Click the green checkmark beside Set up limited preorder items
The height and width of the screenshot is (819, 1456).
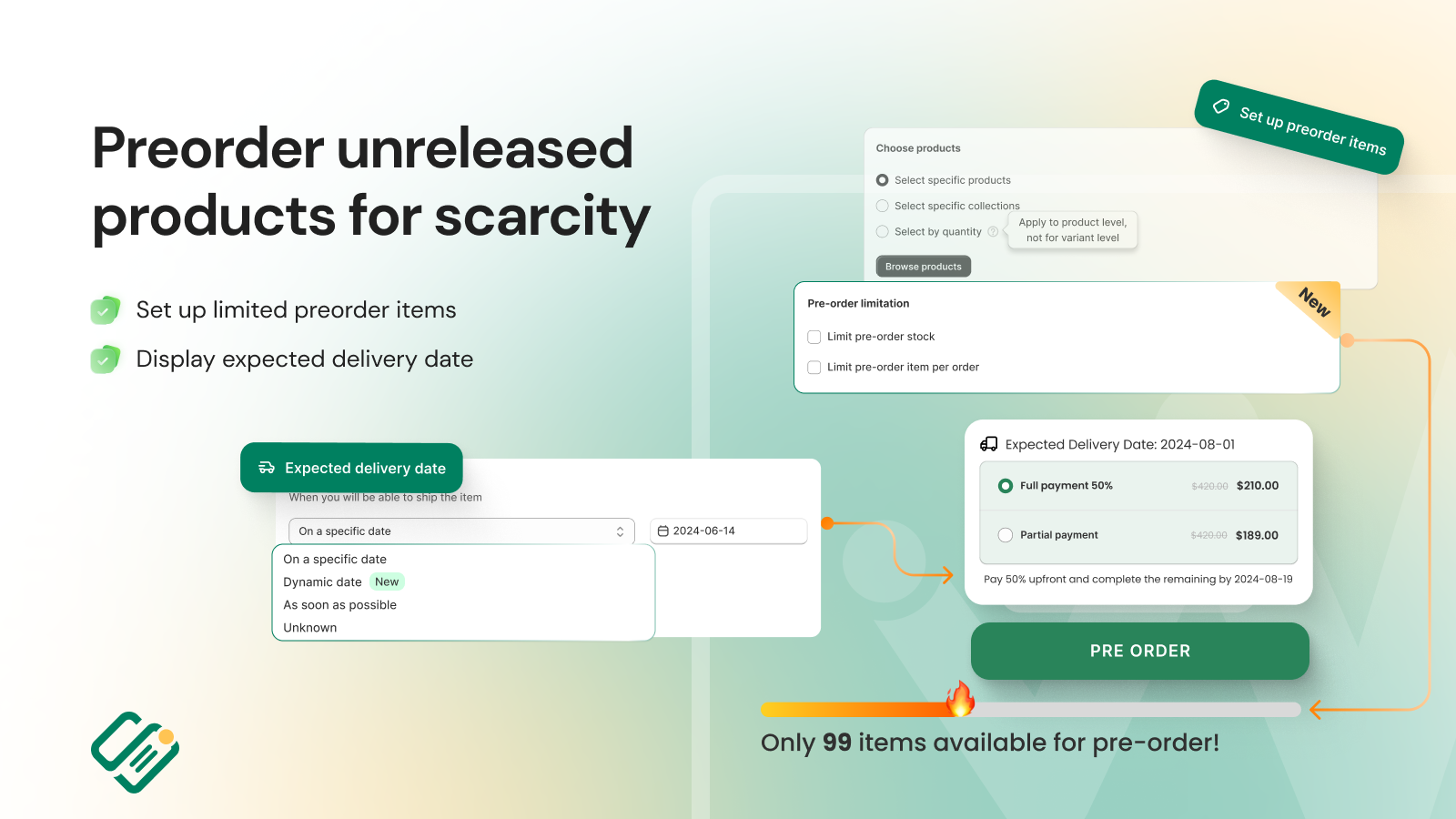click(x=106, y=310)
